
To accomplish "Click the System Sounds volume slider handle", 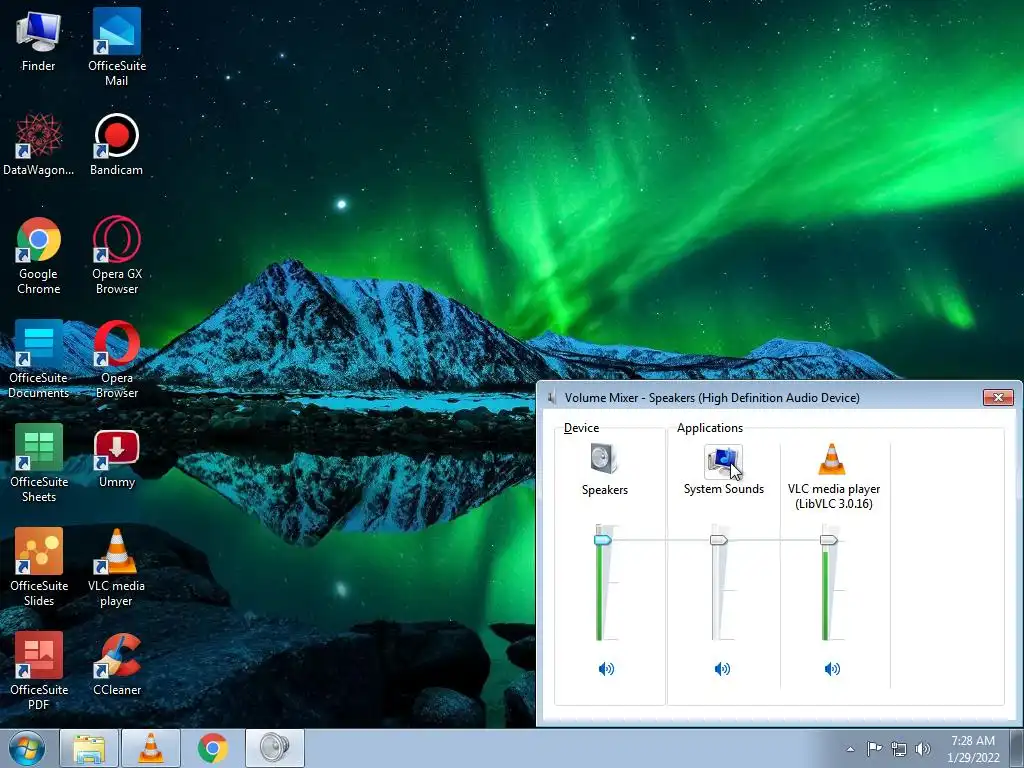I will (x=718, y=540).
